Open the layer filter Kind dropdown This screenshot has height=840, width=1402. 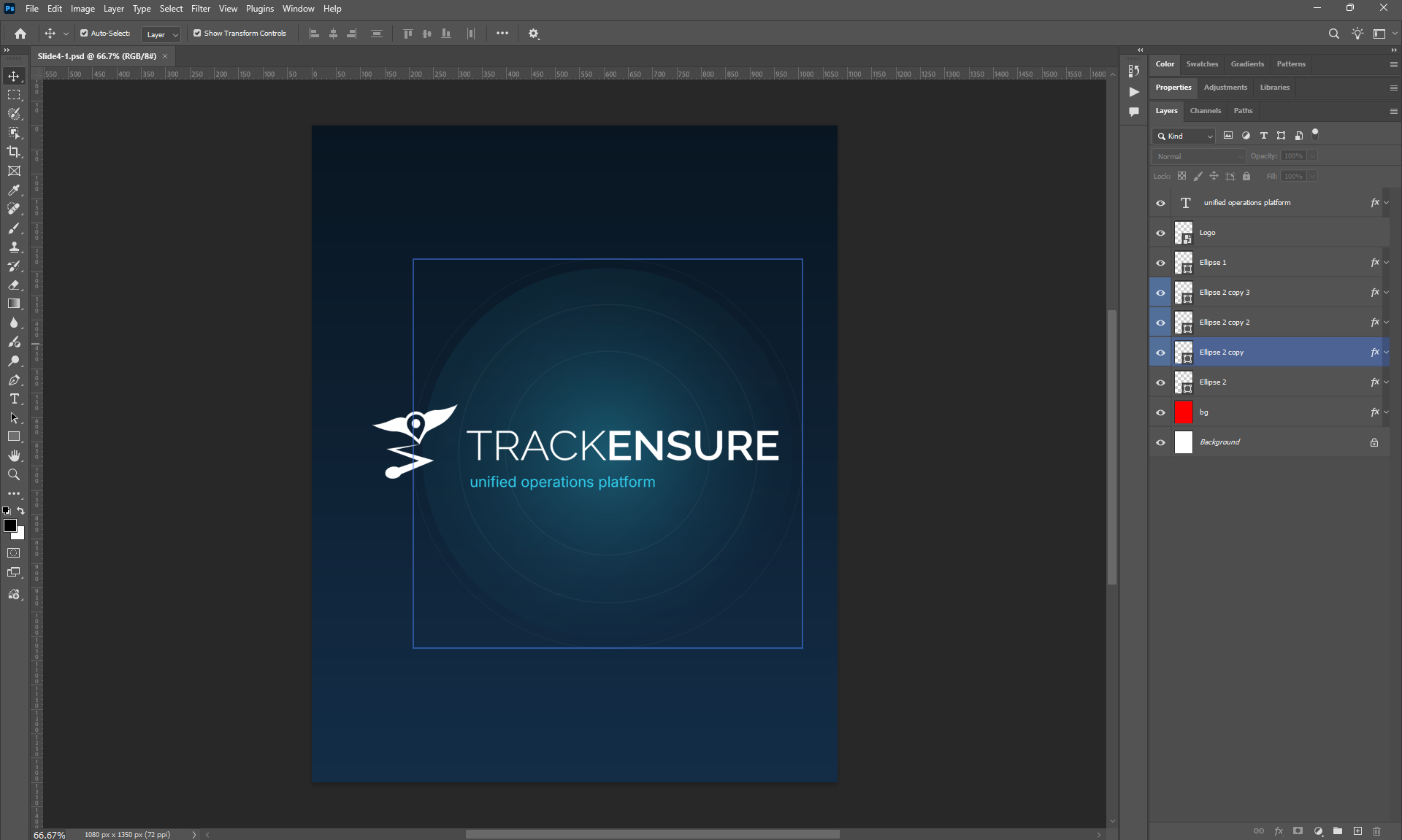1184,136
